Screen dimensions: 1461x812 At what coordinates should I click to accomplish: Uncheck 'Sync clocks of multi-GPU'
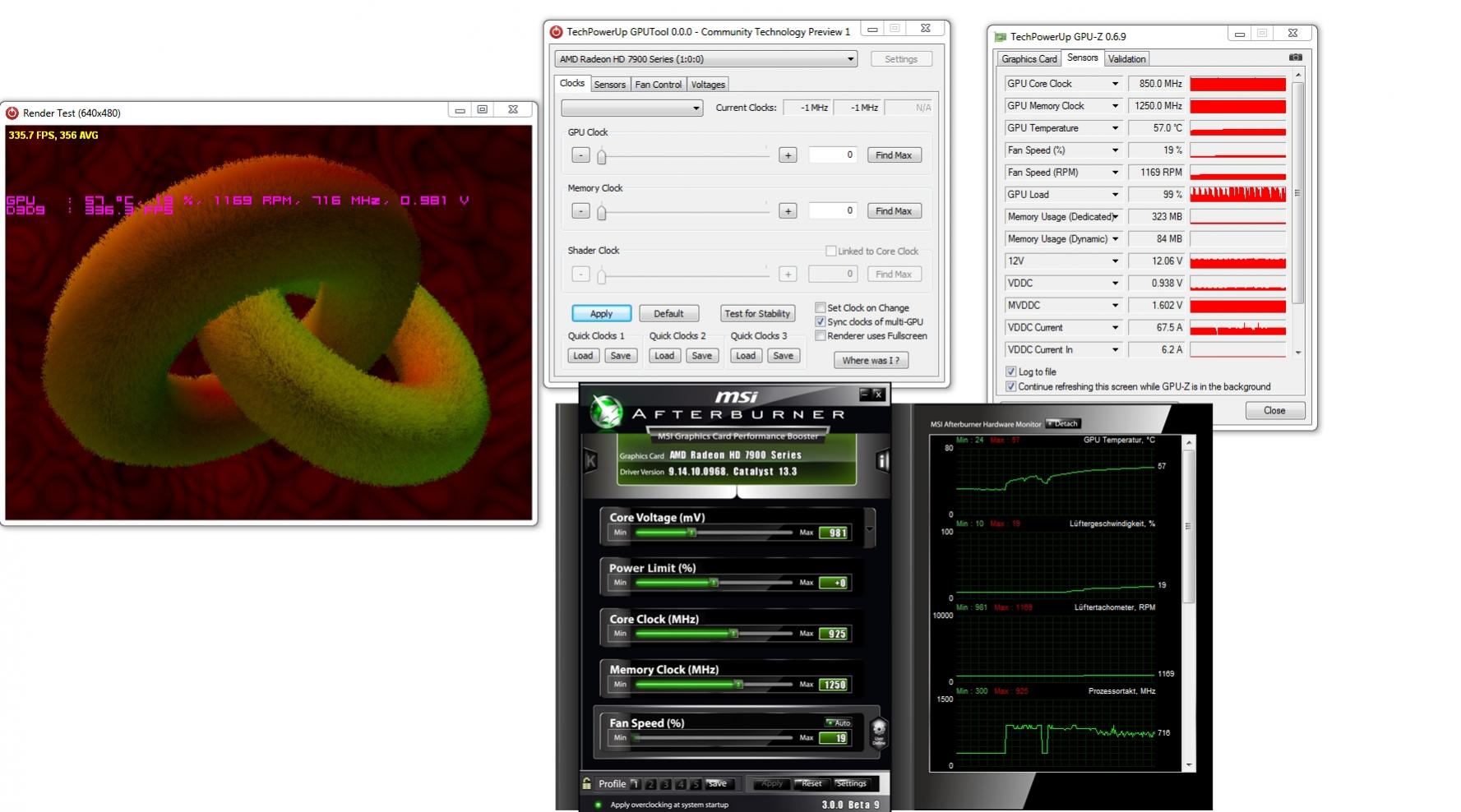820,321
